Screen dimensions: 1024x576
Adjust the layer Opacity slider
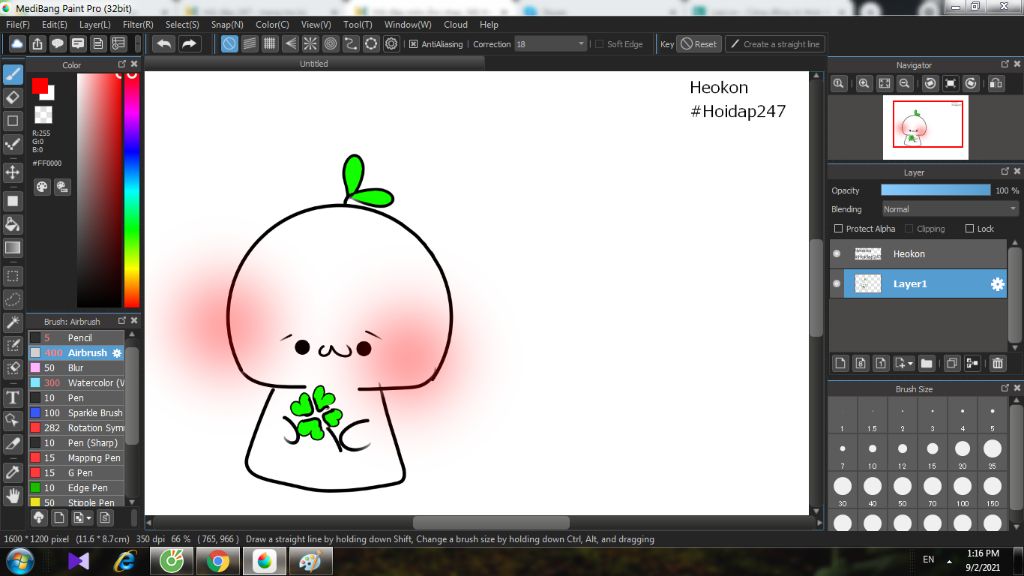tap(935, 190)
